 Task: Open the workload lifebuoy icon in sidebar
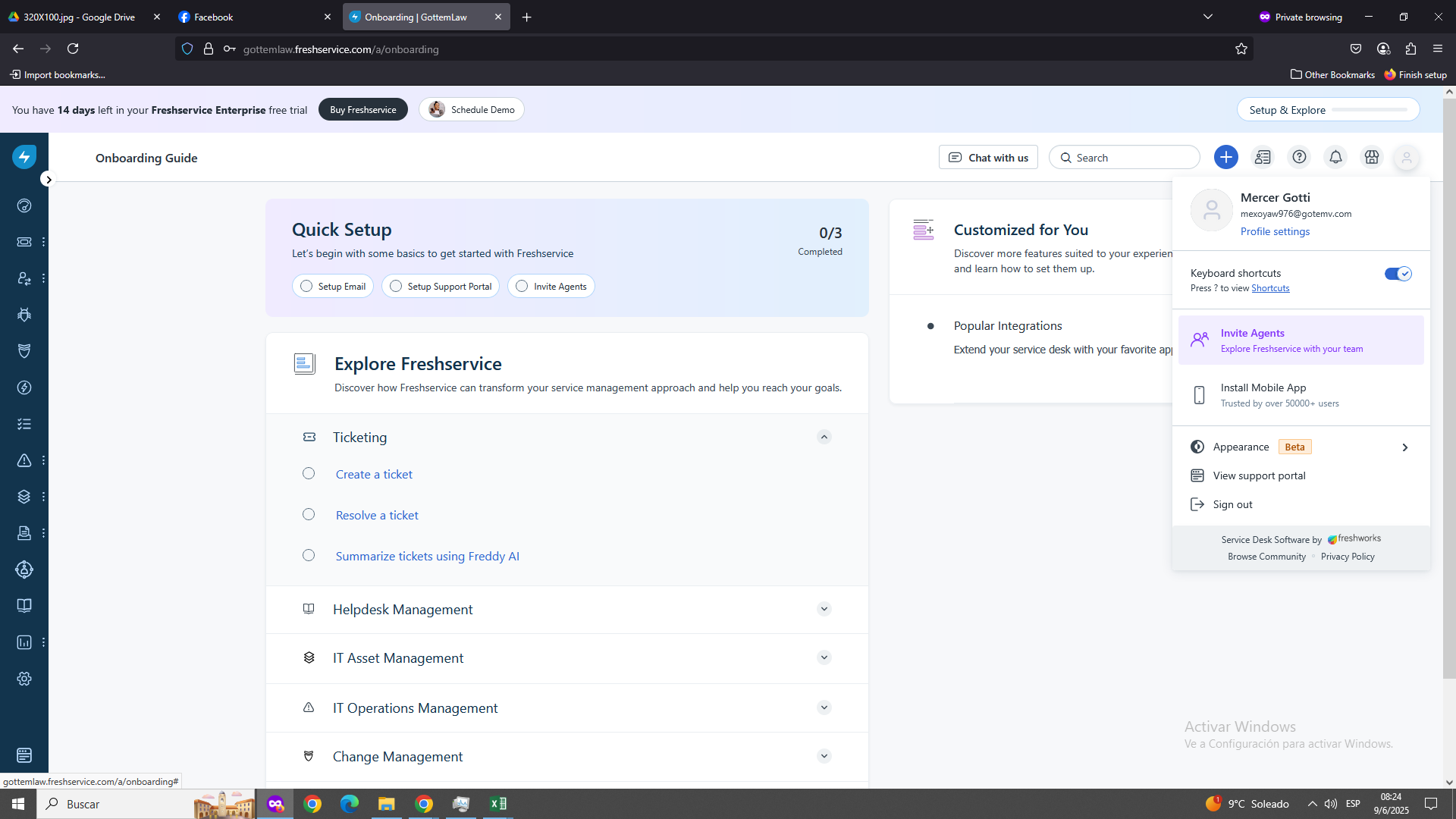click(24, 570)
